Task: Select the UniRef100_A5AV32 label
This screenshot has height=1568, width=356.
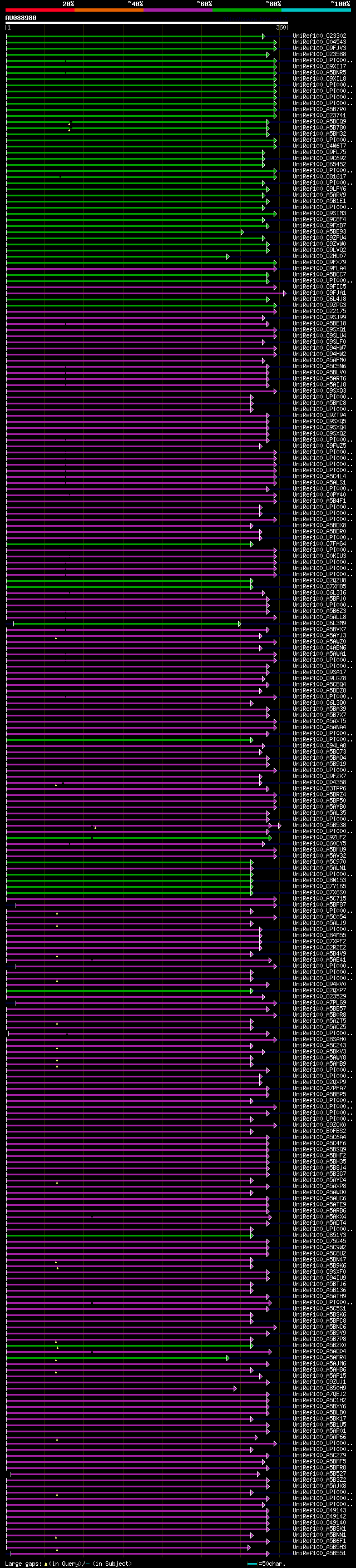Action: tap(319, 857)
